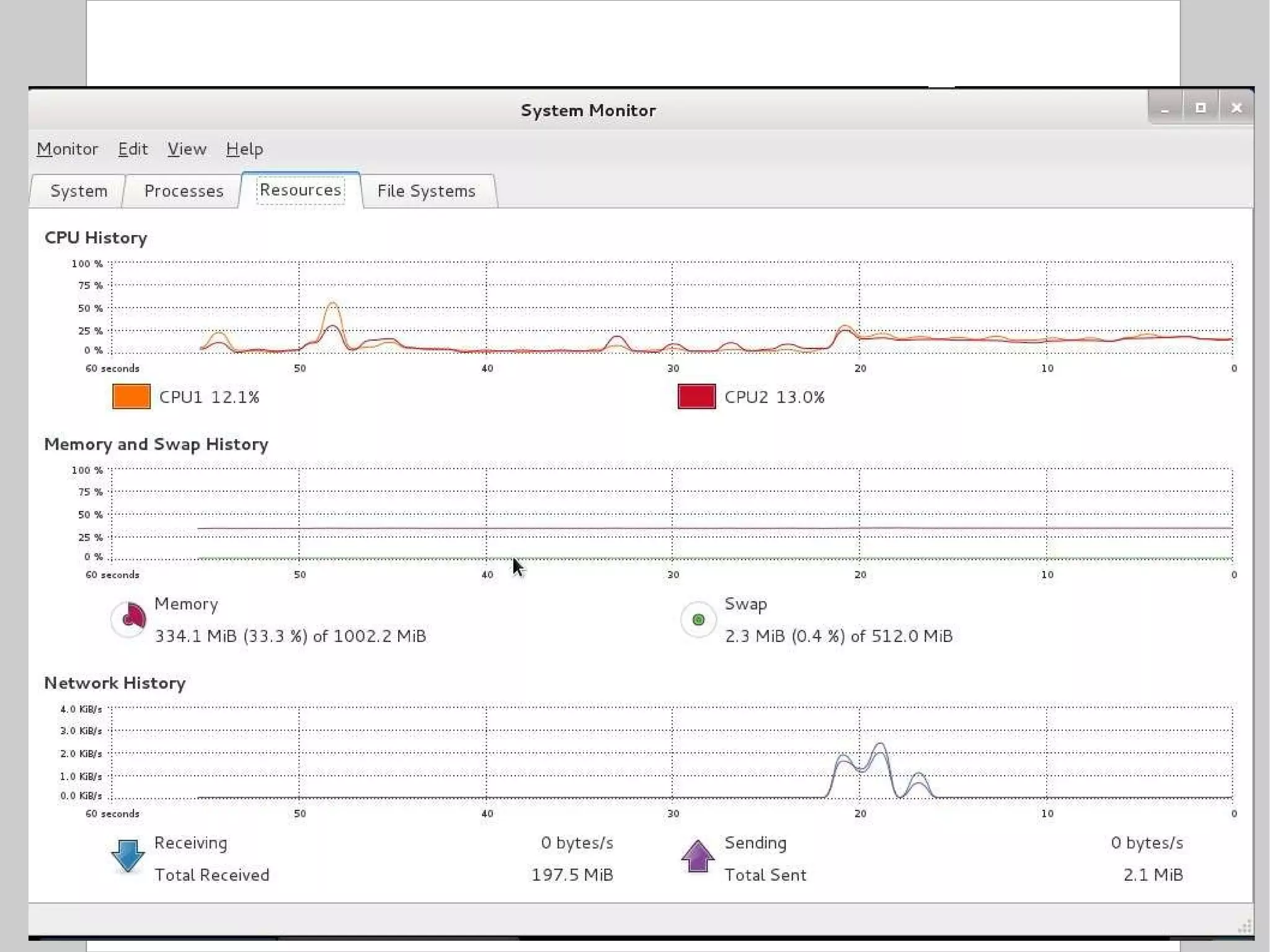Minimize the System Monitor window

coord(1165,109)
